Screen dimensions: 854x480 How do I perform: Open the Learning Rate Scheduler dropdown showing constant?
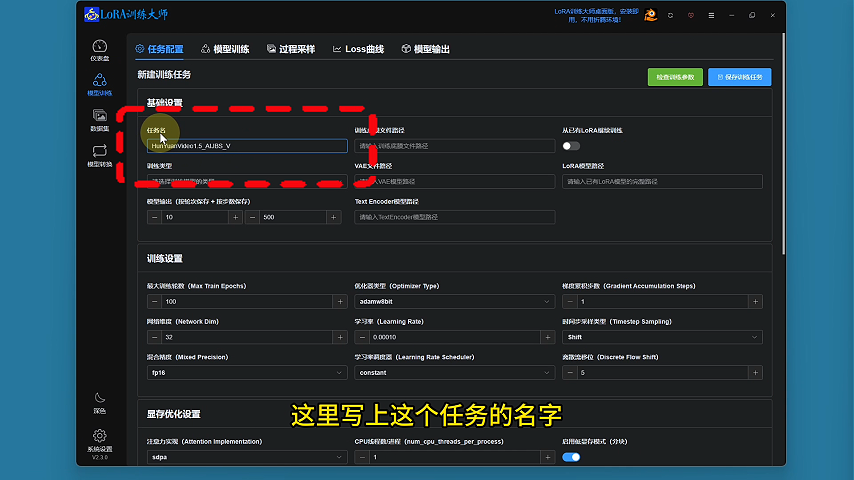pyautogui.click(x=454, y=373)
